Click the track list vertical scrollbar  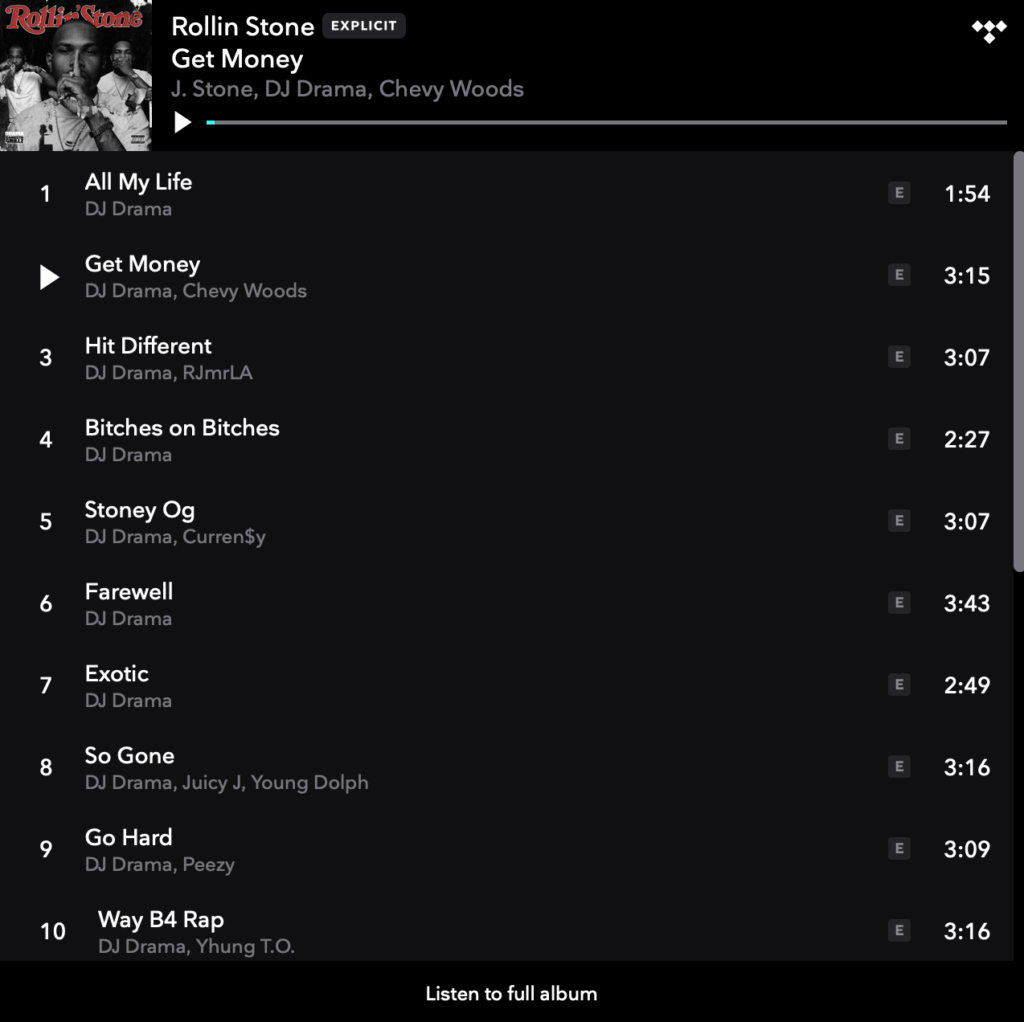coord(1019,362)
